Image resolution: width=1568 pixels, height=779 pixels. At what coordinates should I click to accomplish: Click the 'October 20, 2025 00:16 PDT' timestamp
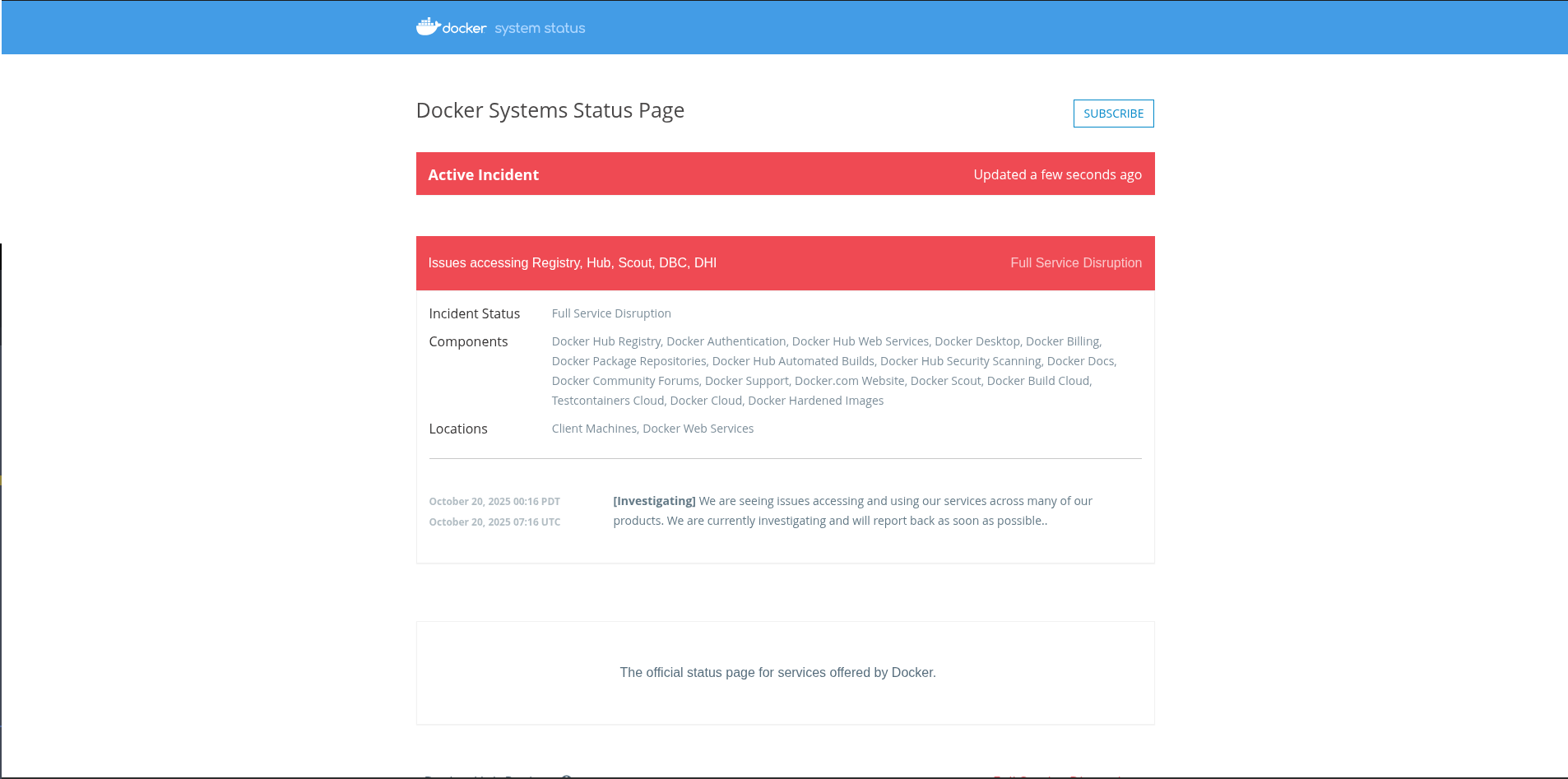tap(494, 502)
